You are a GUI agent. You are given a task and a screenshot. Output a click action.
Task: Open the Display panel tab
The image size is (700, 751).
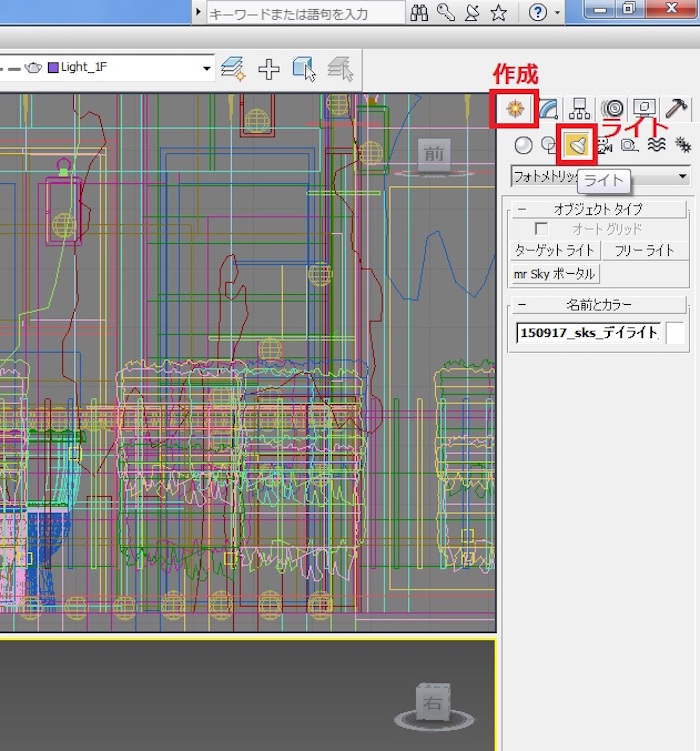tap(644, 108)
